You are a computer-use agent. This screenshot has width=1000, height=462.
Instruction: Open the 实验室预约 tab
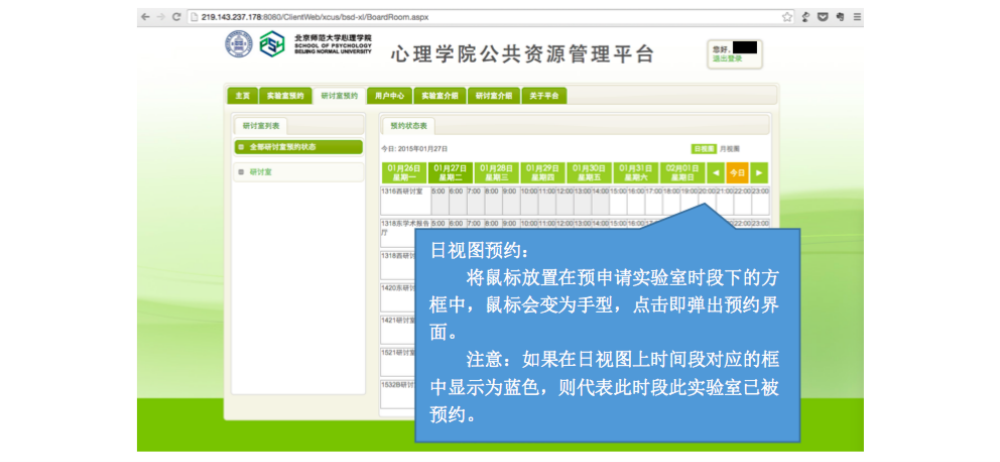285,96
